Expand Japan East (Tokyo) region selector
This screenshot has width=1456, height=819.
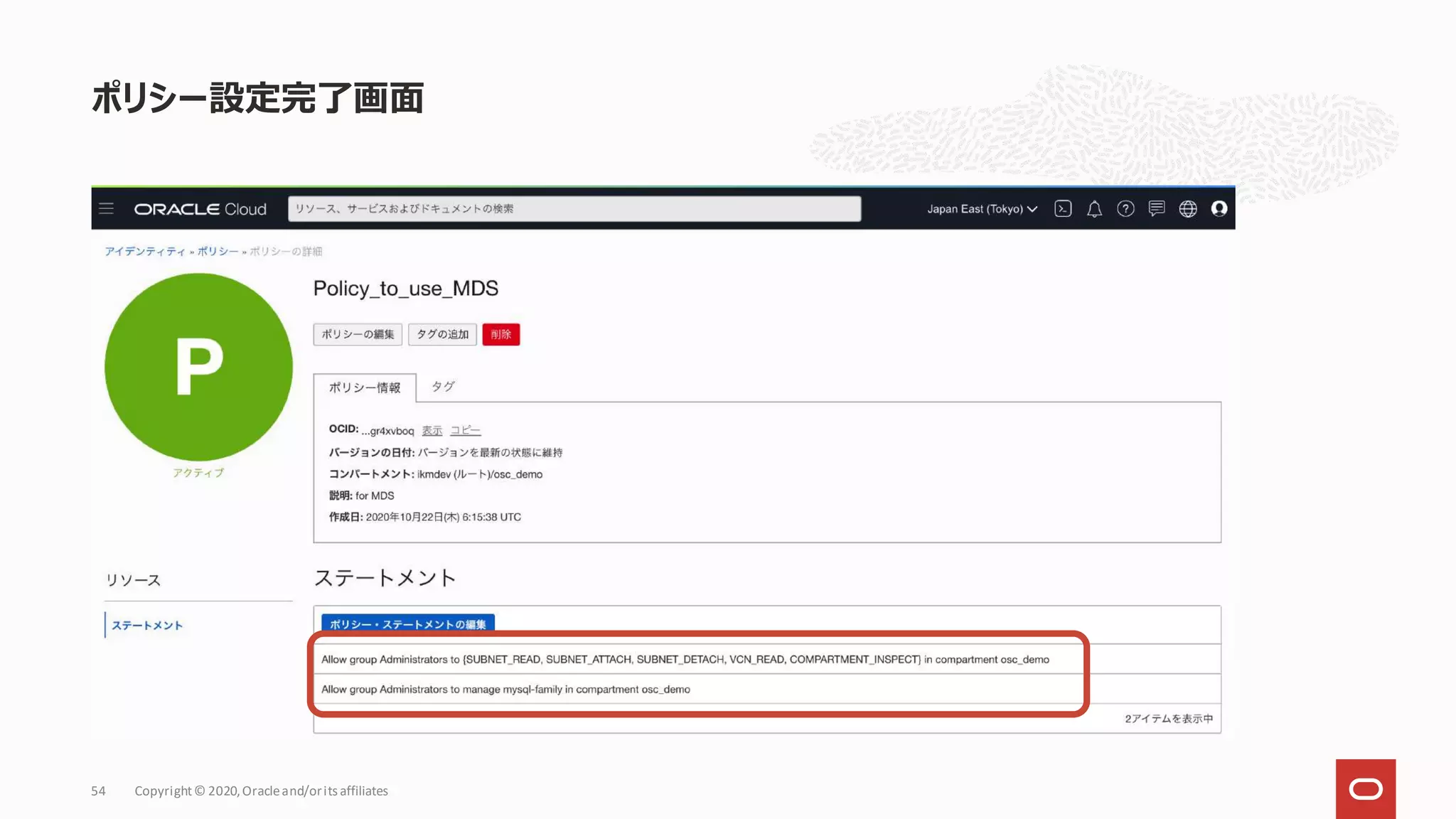tap(982, 209)
